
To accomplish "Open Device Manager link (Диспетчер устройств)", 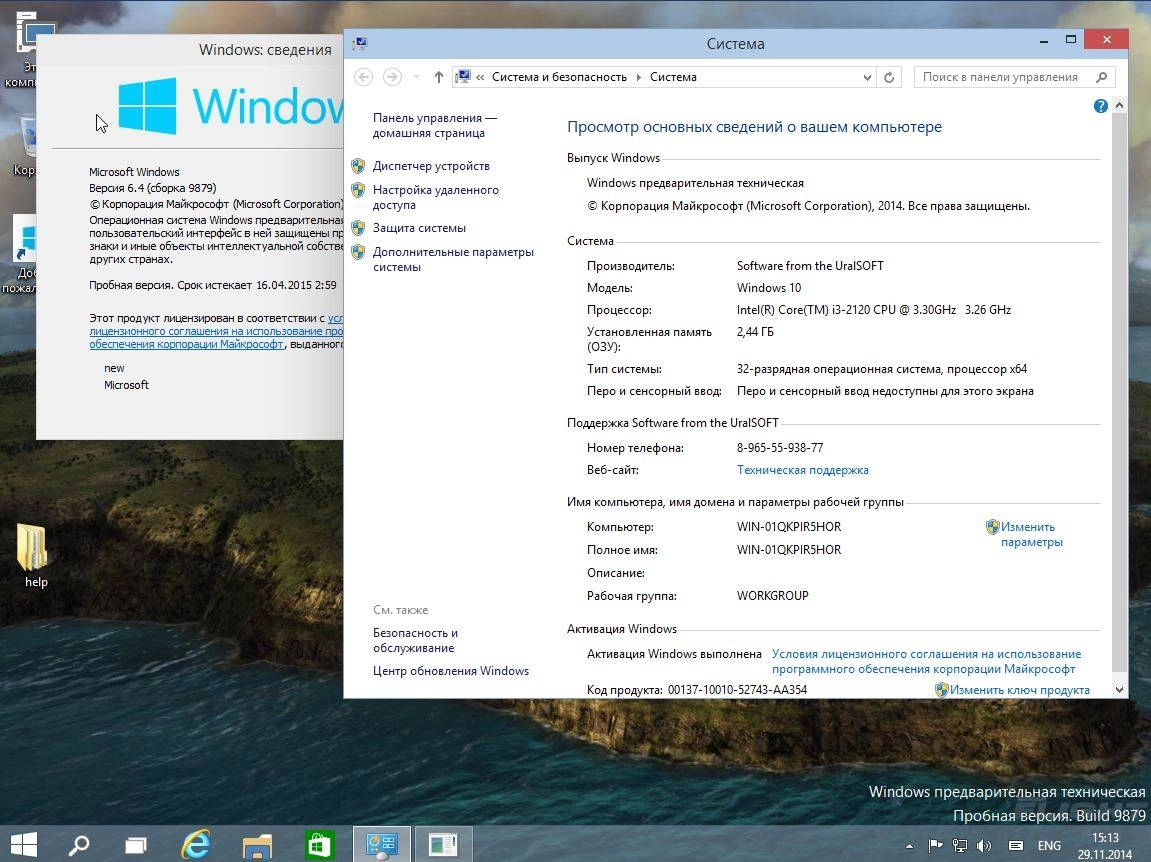I will pyautogui.click(x=431, y=166).
